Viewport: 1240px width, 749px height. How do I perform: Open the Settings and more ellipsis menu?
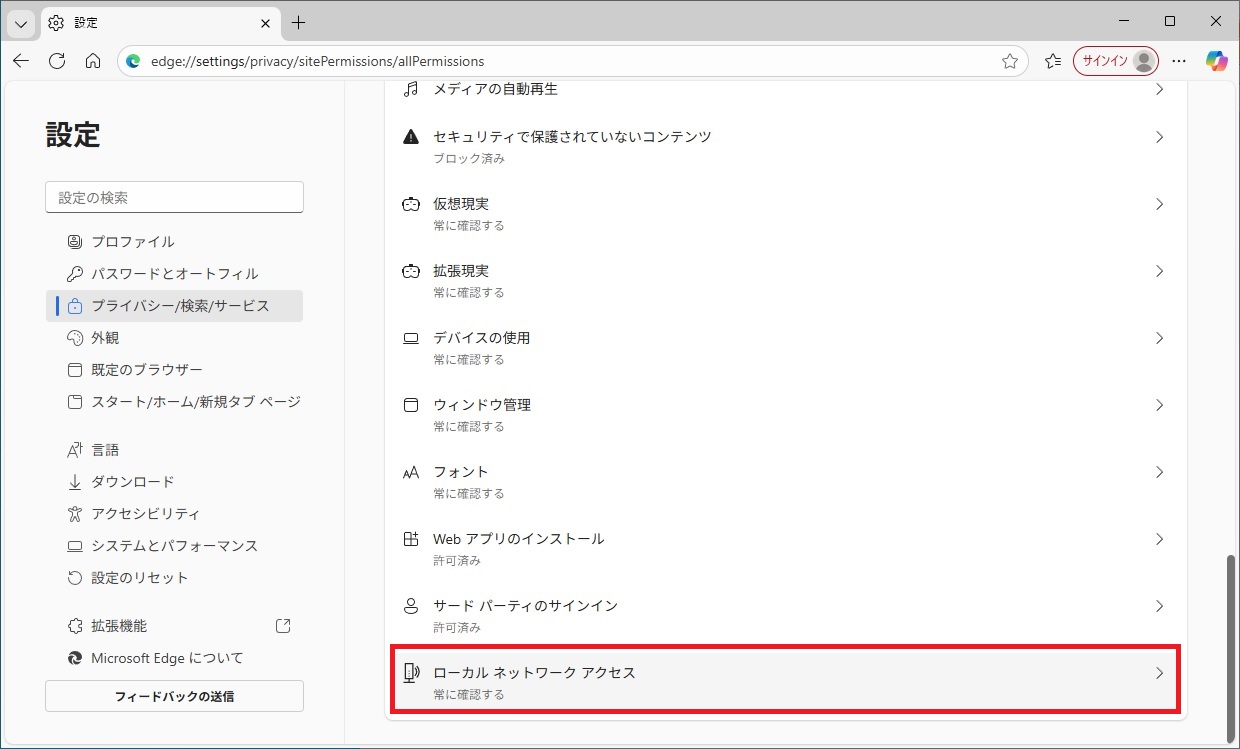1180,61
